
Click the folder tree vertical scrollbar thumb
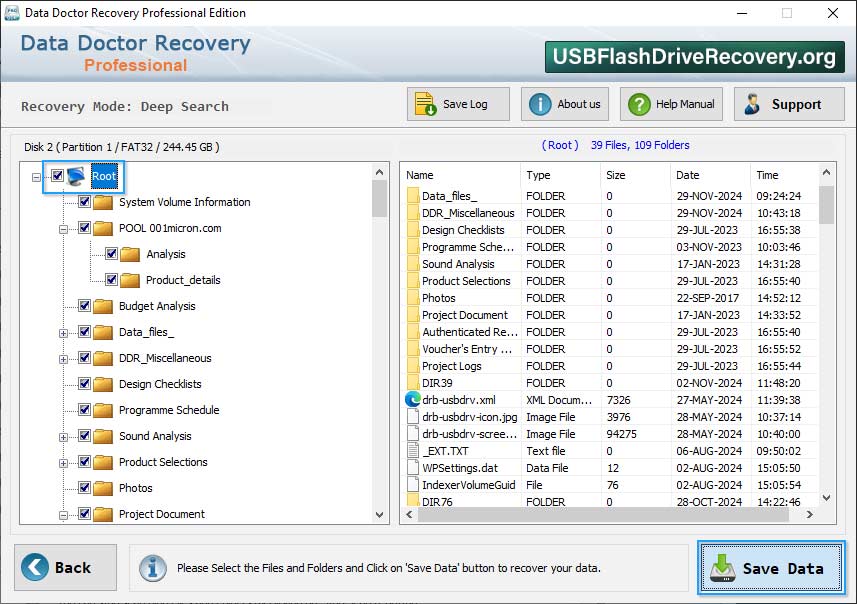click(379, 199)
